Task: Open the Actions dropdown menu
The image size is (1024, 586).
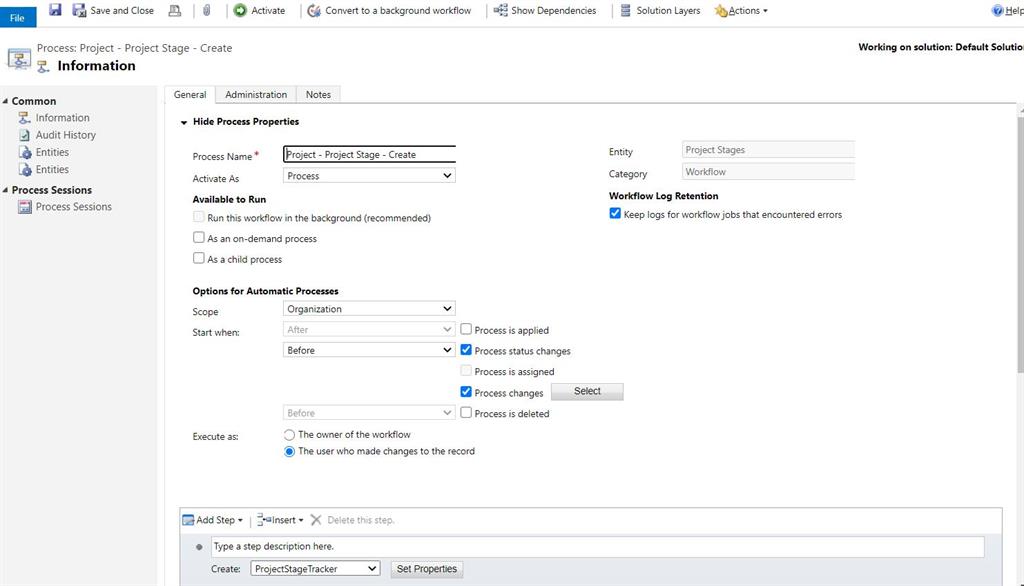Action: pos(742,10)
